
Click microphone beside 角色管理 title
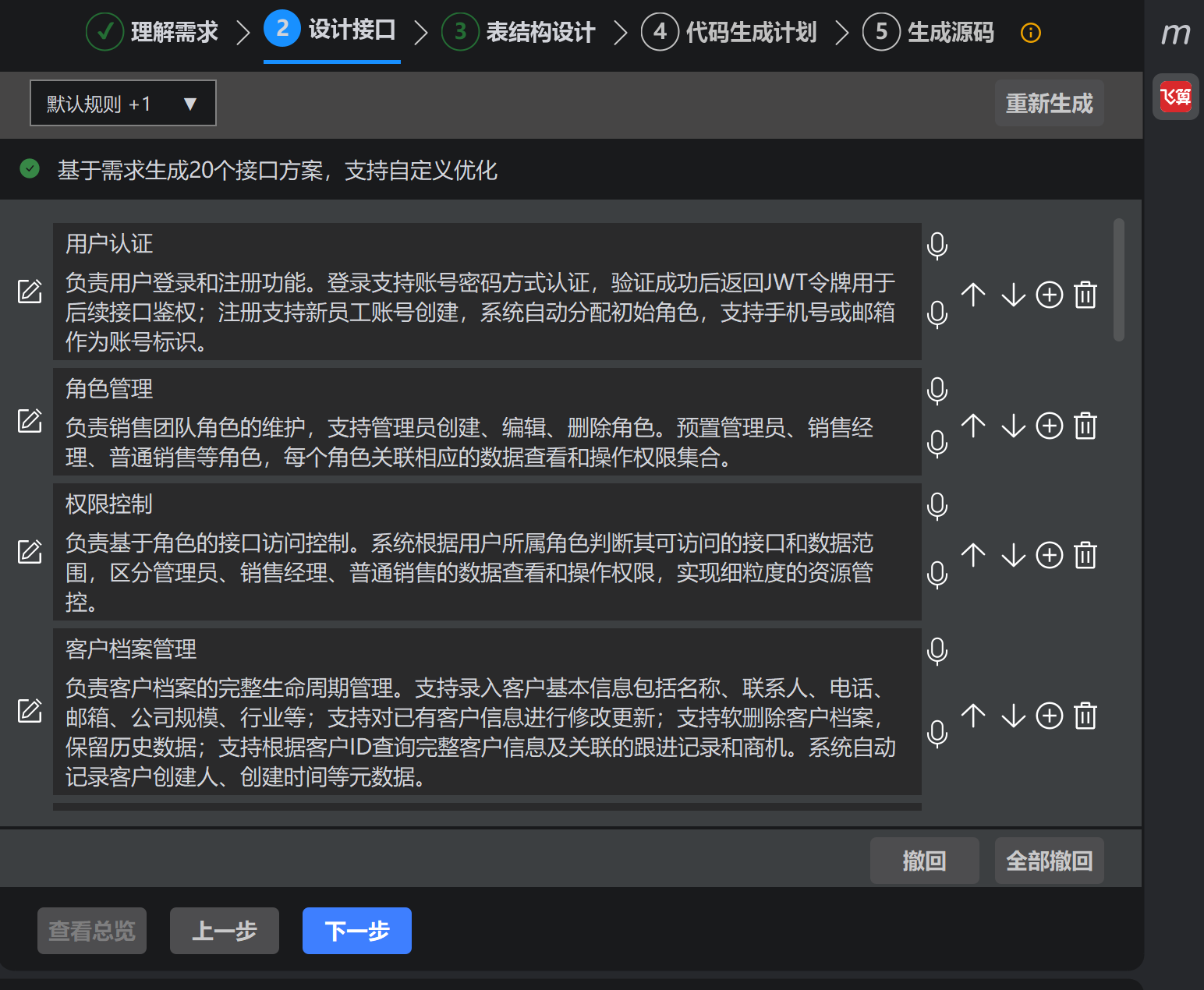pyautogui.click(x=937, y=391)
